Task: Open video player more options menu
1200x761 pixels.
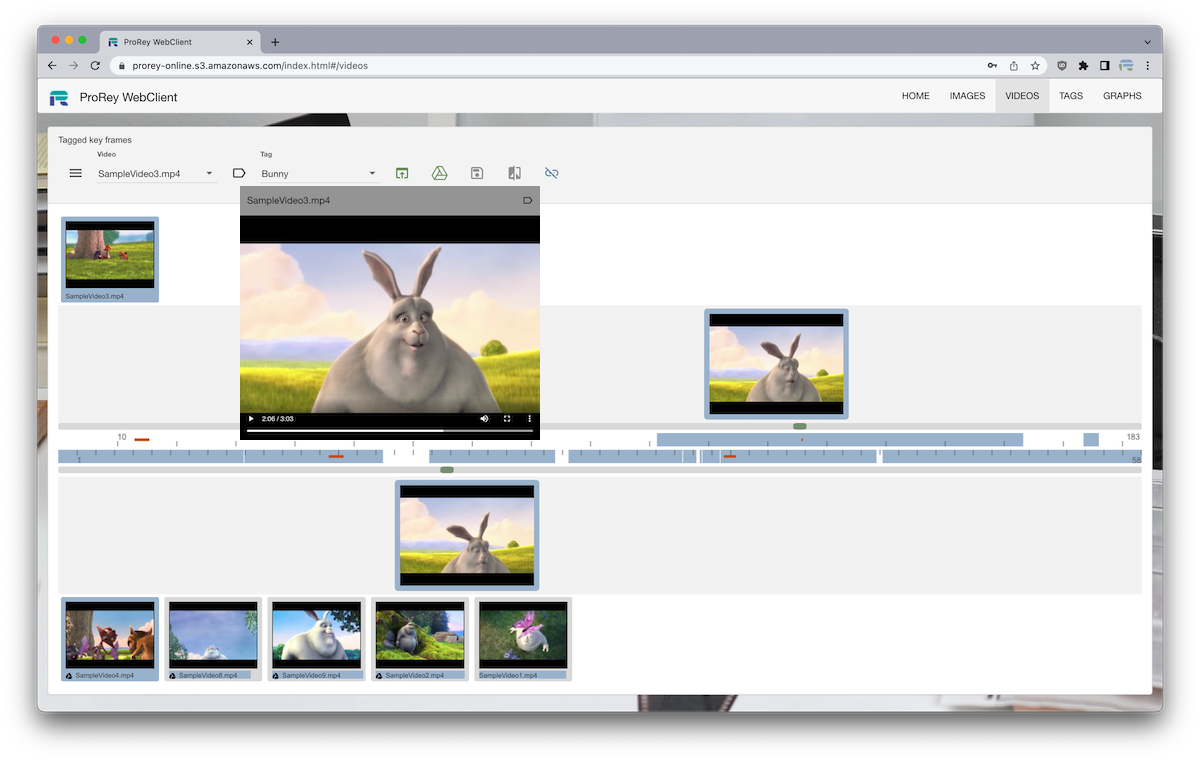Action: coord(529,419)
